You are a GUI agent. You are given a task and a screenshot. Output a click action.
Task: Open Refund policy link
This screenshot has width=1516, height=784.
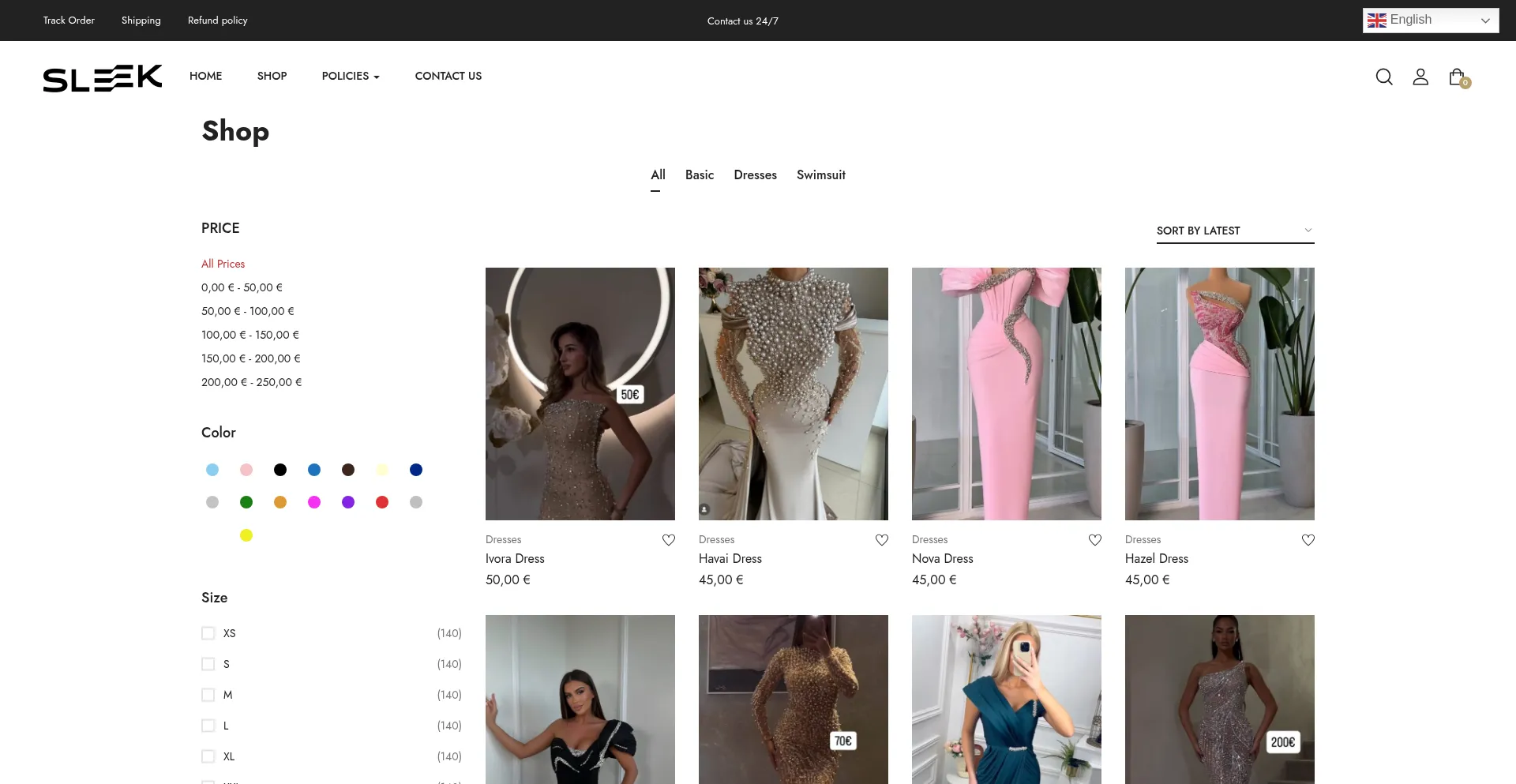tap(218, 21)
